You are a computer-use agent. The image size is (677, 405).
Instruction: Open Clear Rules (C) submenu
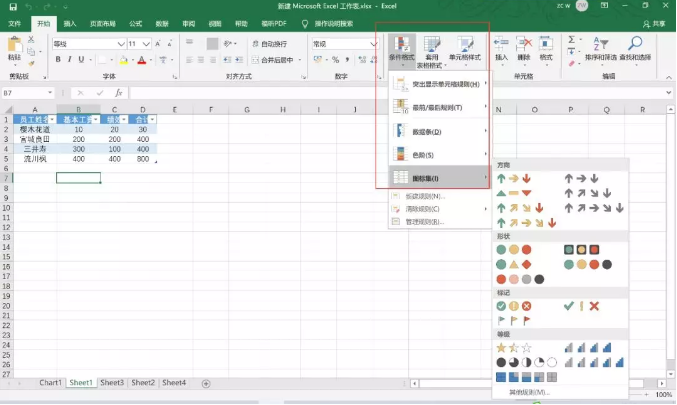tap(440, 209)
